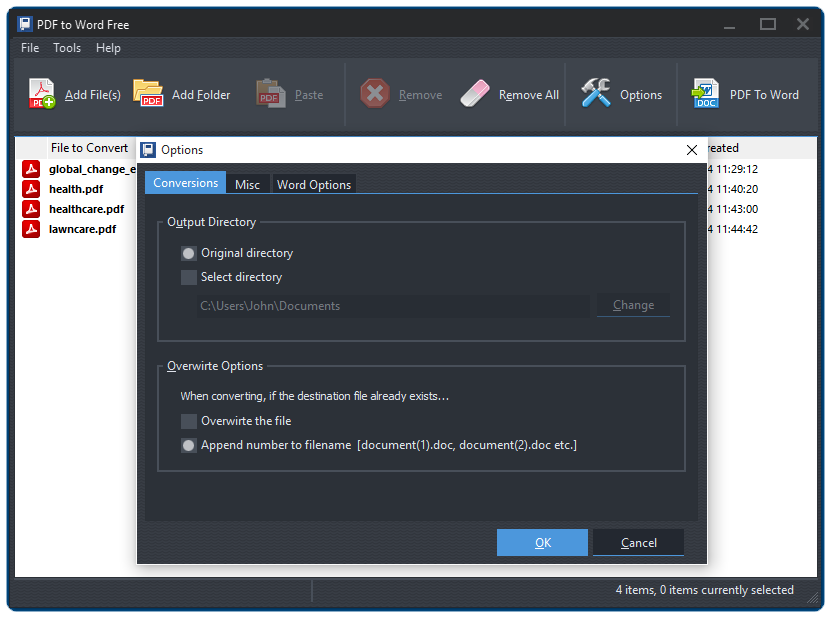Click PDF icon beside global_change file

(x=31, y=169)
